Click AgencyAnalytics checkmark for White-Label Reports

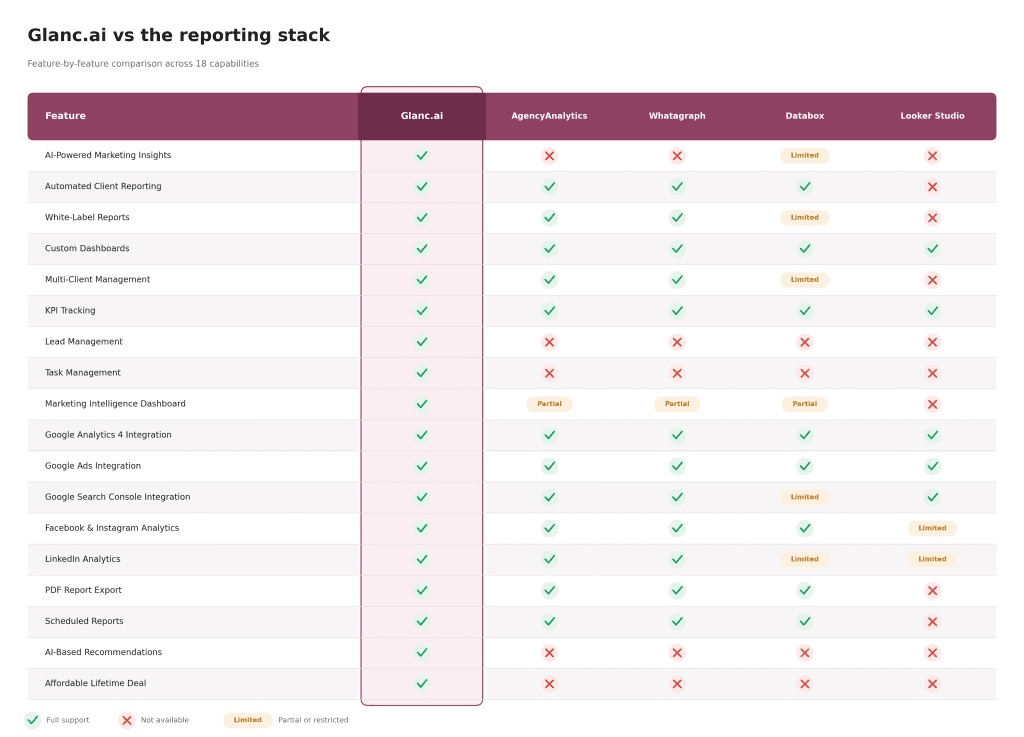549,217
